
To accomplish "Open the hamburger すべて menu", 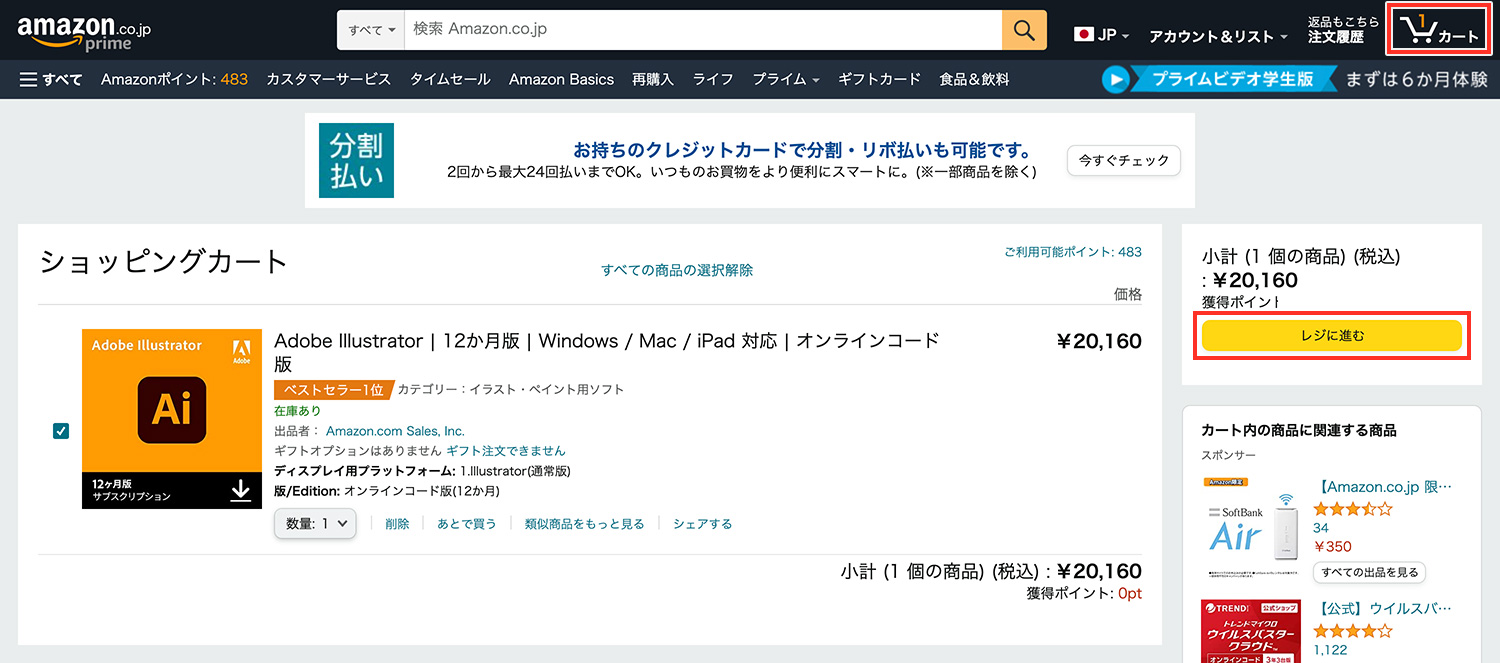I will pos(51,79).
